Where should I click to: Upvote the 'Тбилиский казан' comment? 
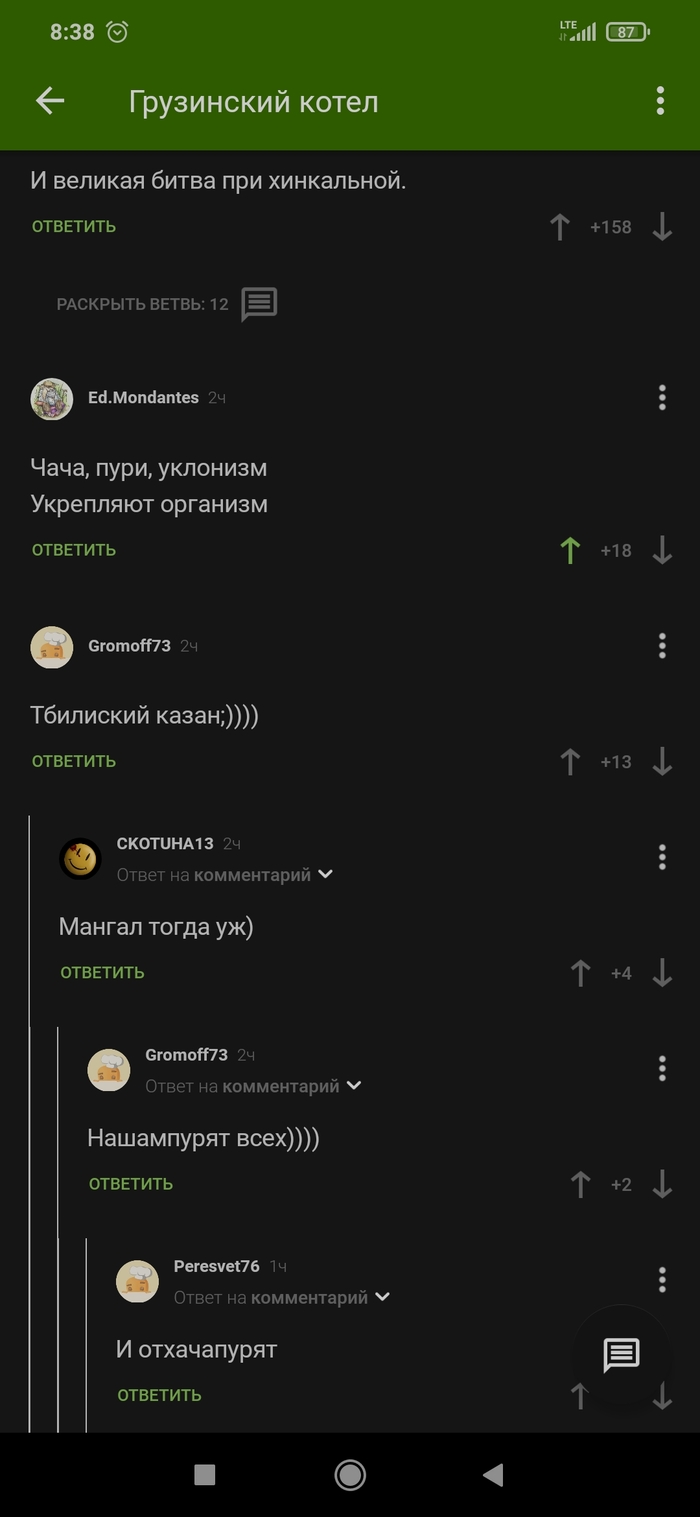point(570,762)
